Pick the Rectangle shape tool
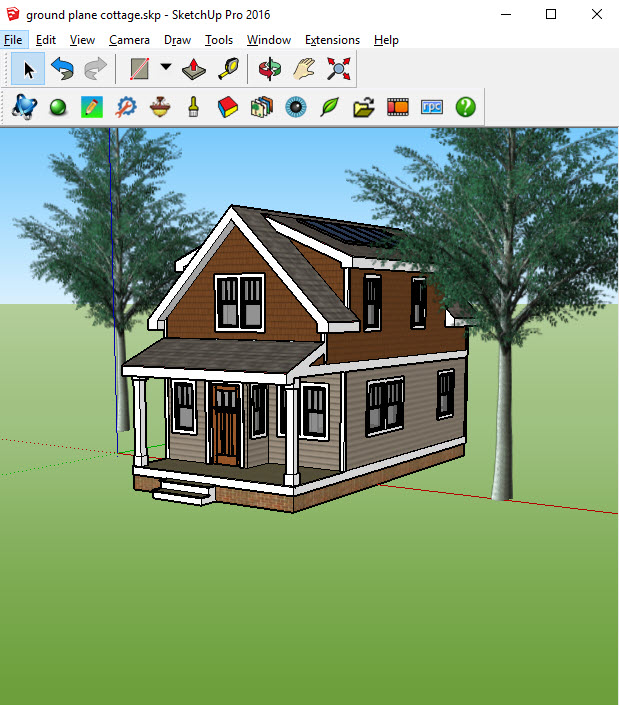This screenshot has width=619, height=705. [139, 69]
